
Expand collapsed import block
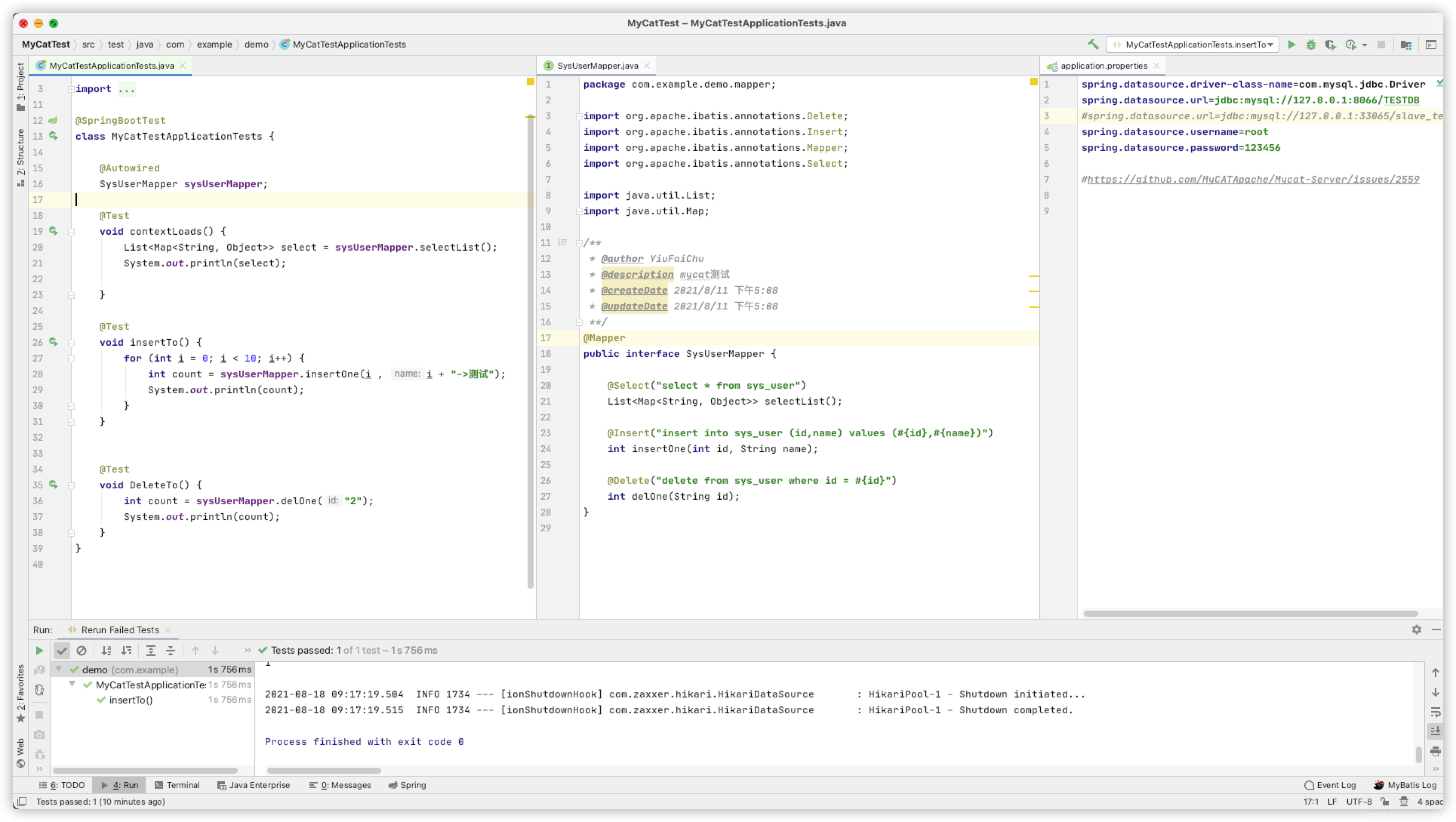tap(71, 89)
